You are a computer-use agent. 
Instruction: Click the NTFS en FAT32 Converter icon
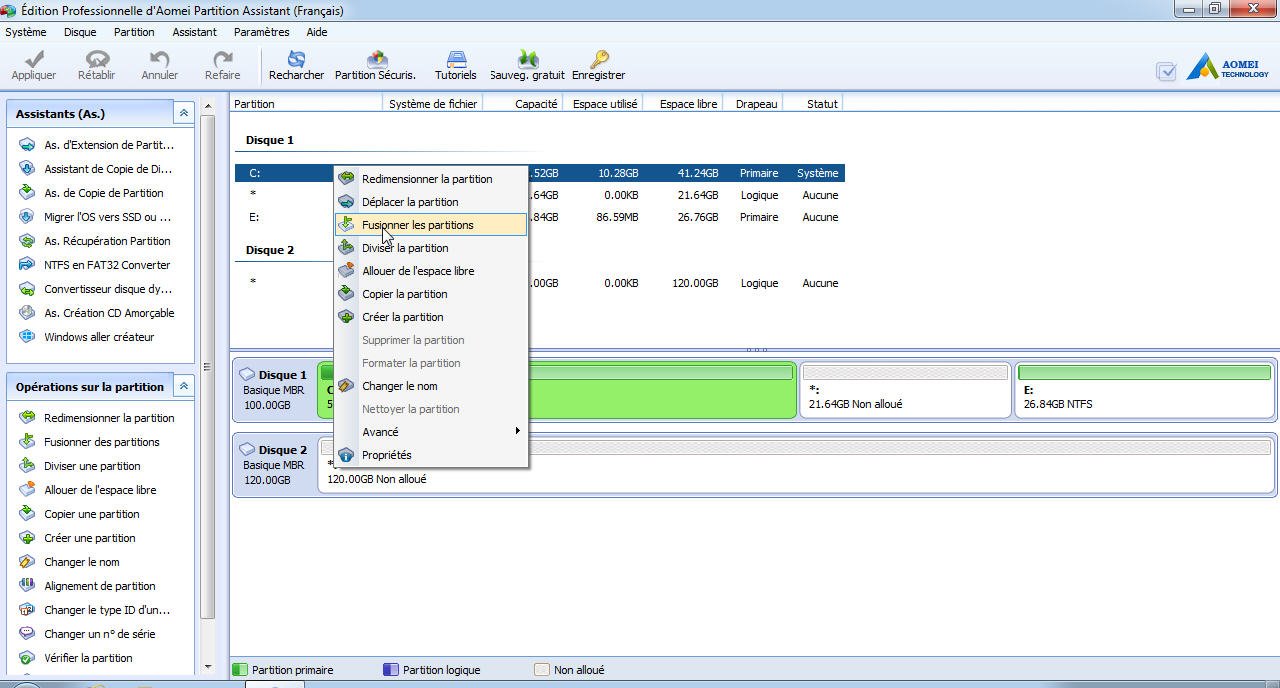[x=27, y=265]
